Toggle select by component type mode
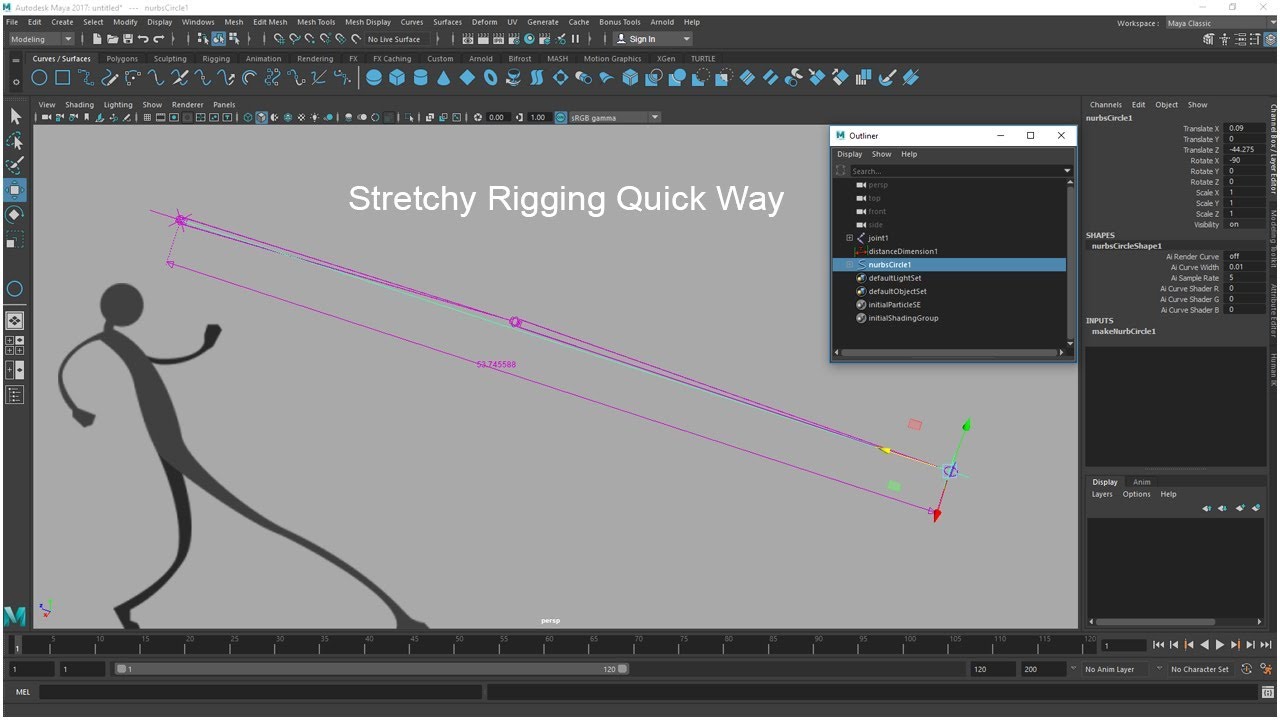 coord(233,39)
